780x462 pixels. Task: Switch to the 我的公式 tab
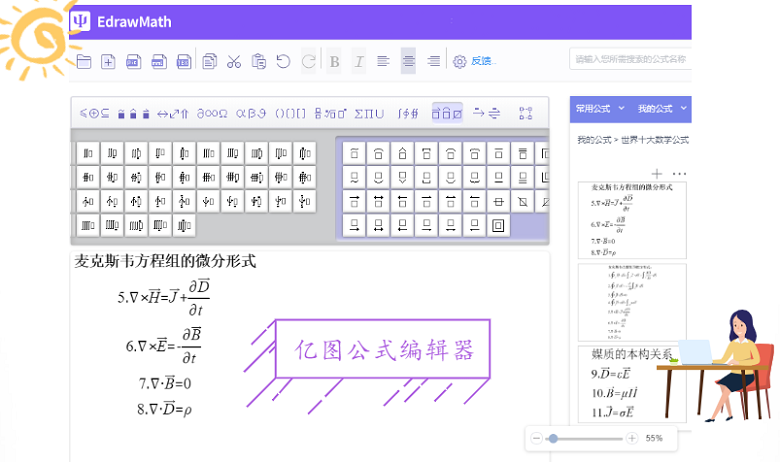pyautogui.click(x=655, y=108)
